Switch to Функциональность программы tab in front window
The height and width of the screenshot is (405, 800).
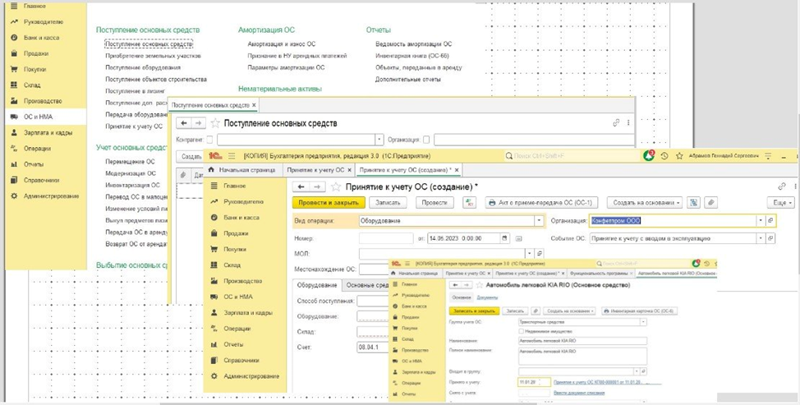[x=599, y=273]
